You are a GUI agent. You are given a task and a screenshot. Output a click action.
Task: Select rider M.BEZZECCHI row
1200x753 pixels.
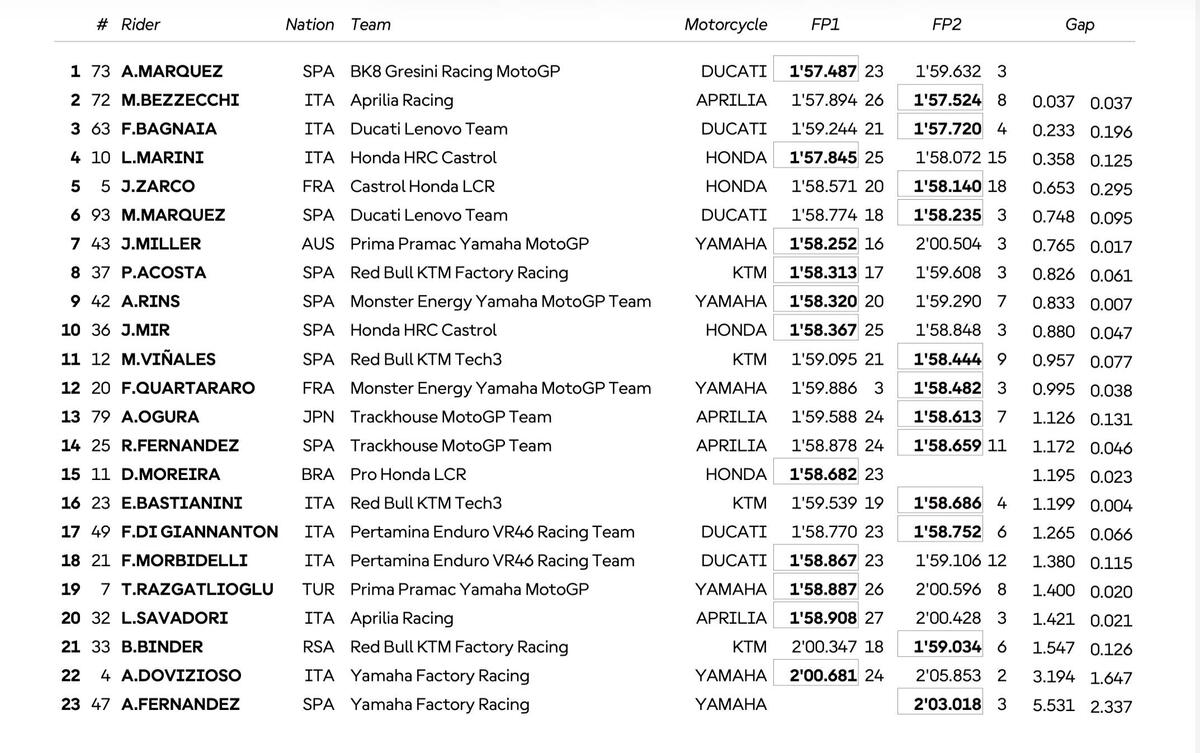tap(180, 100)
